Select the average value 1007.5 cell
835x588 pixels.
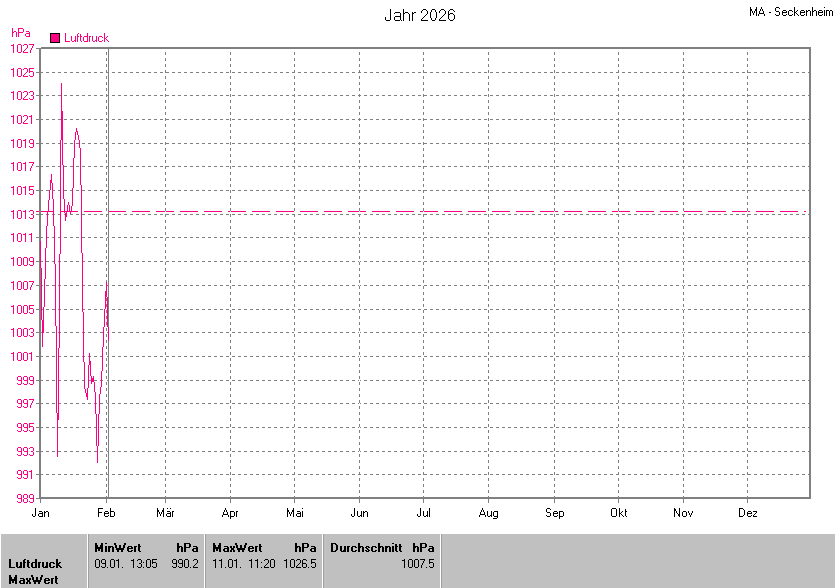[417, 564]
